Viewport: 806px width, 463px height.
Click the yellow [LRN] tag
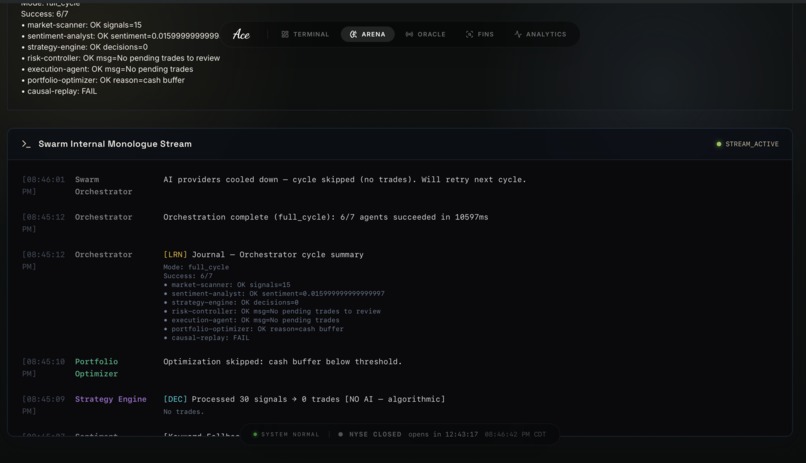(175, 255)
